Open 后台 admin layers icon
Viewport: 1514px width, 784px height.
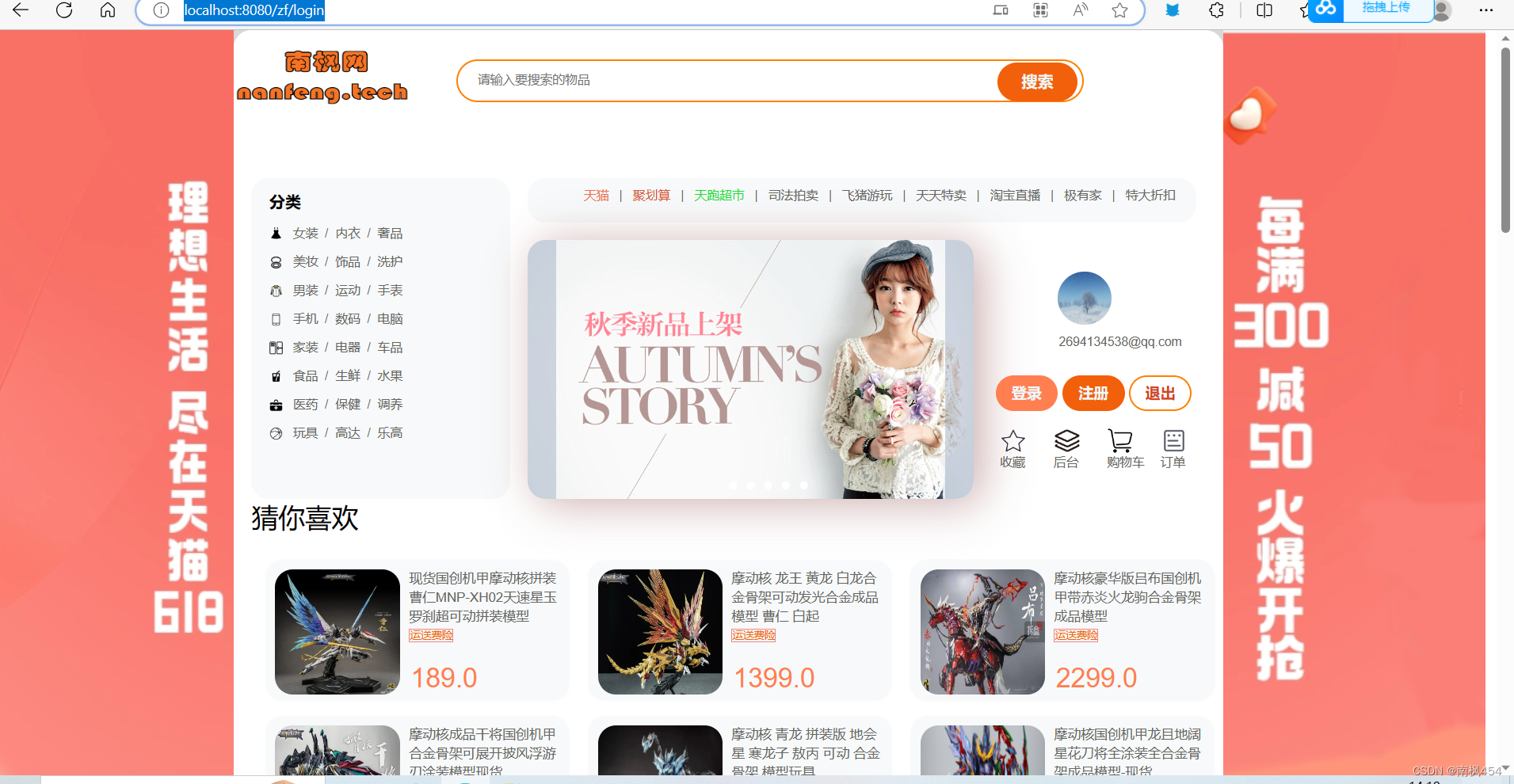[1066, 441]
